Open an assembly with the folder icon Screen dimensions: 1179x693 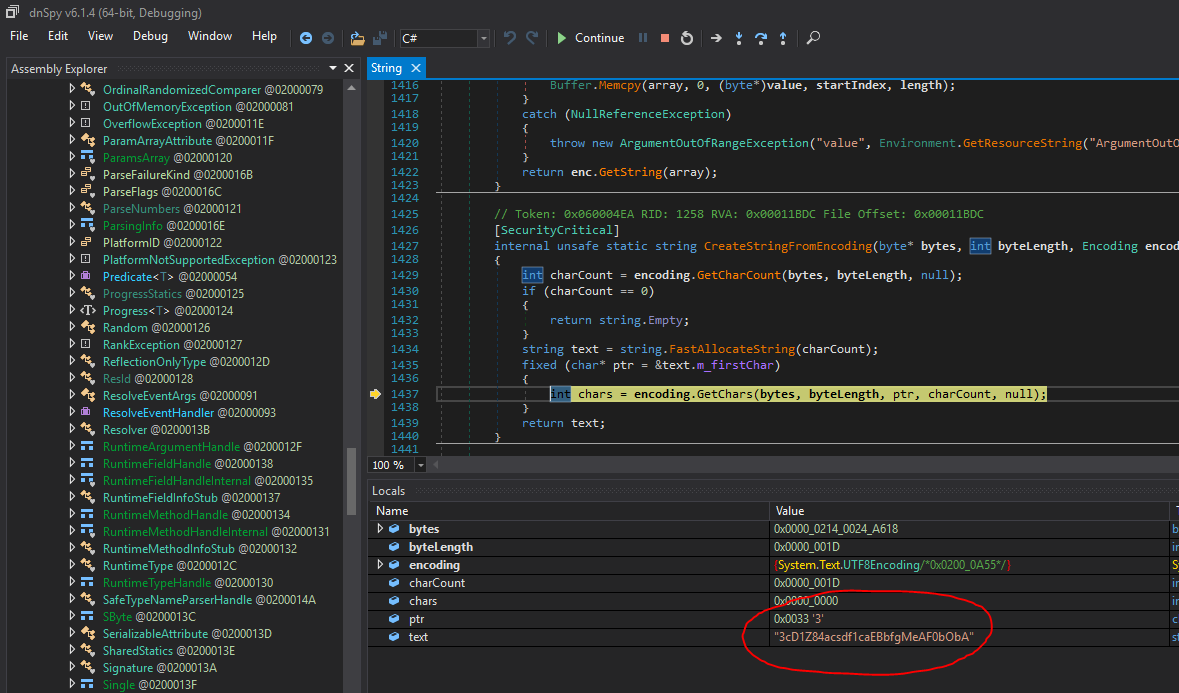pos(357,38)
